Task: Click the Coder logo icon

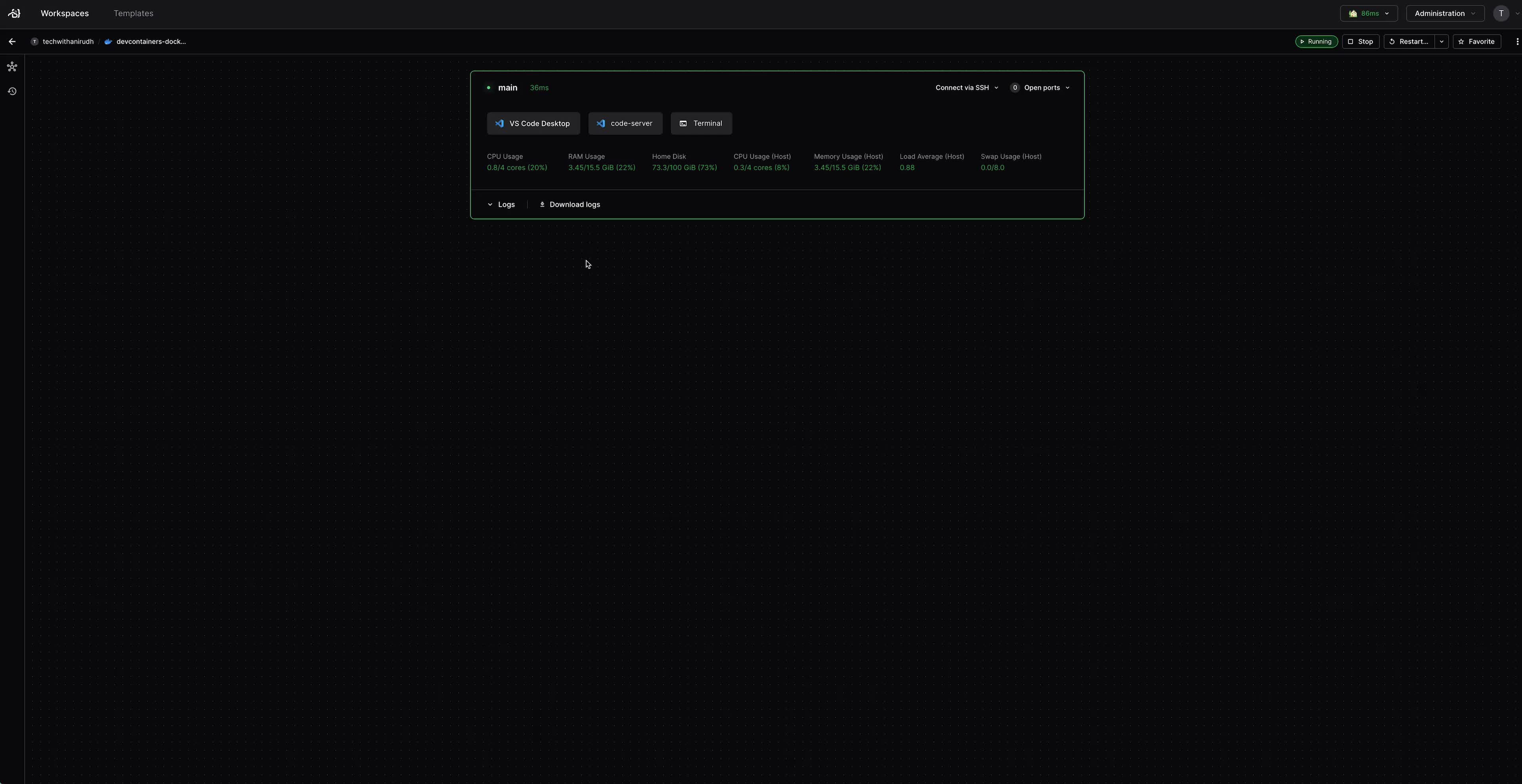Action: (x=14, y=13)
